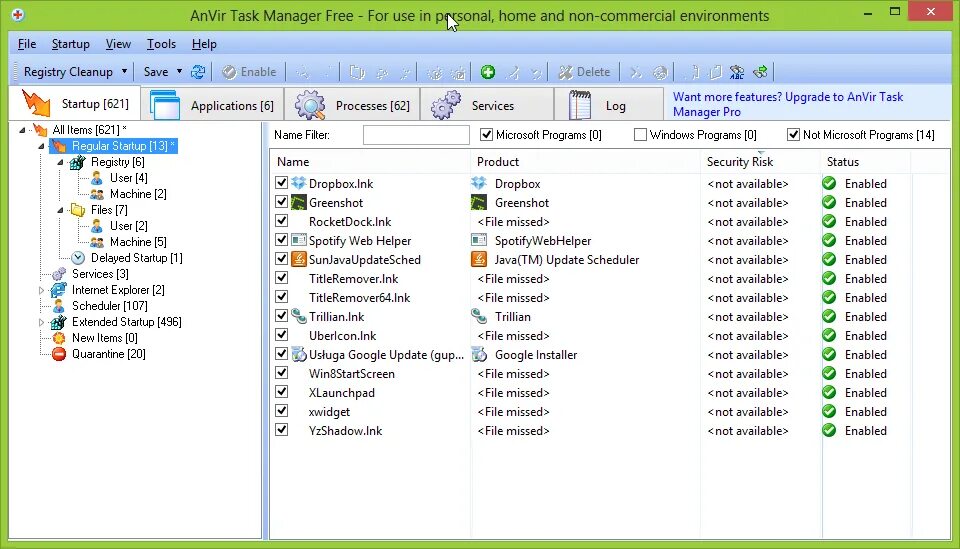
Task: Click the Dropbox icon beside Dropbox.lnk
Action: point(298,183)
